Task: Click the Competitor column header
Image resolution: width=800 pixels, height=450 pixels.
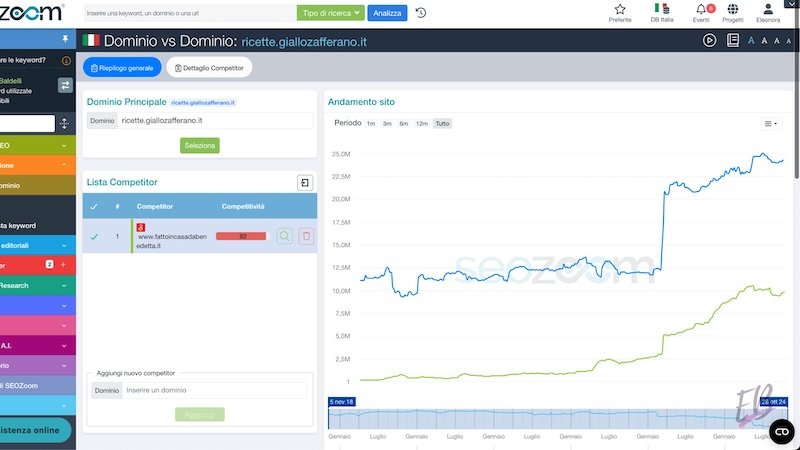Action: click(x=155, y=207)
